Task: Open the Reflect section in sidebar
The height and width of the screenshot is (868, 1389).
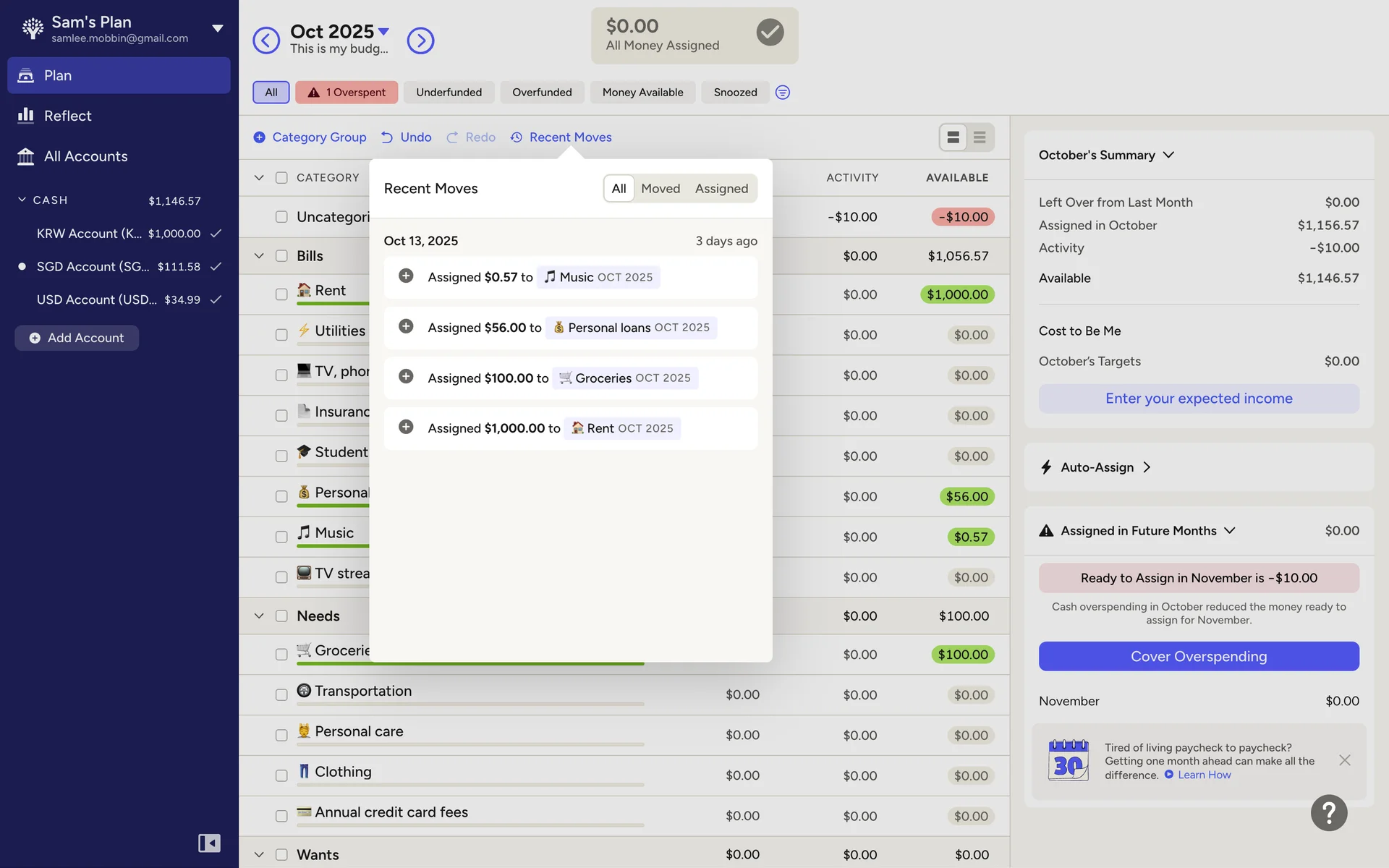Action: (x=67, y=116)
